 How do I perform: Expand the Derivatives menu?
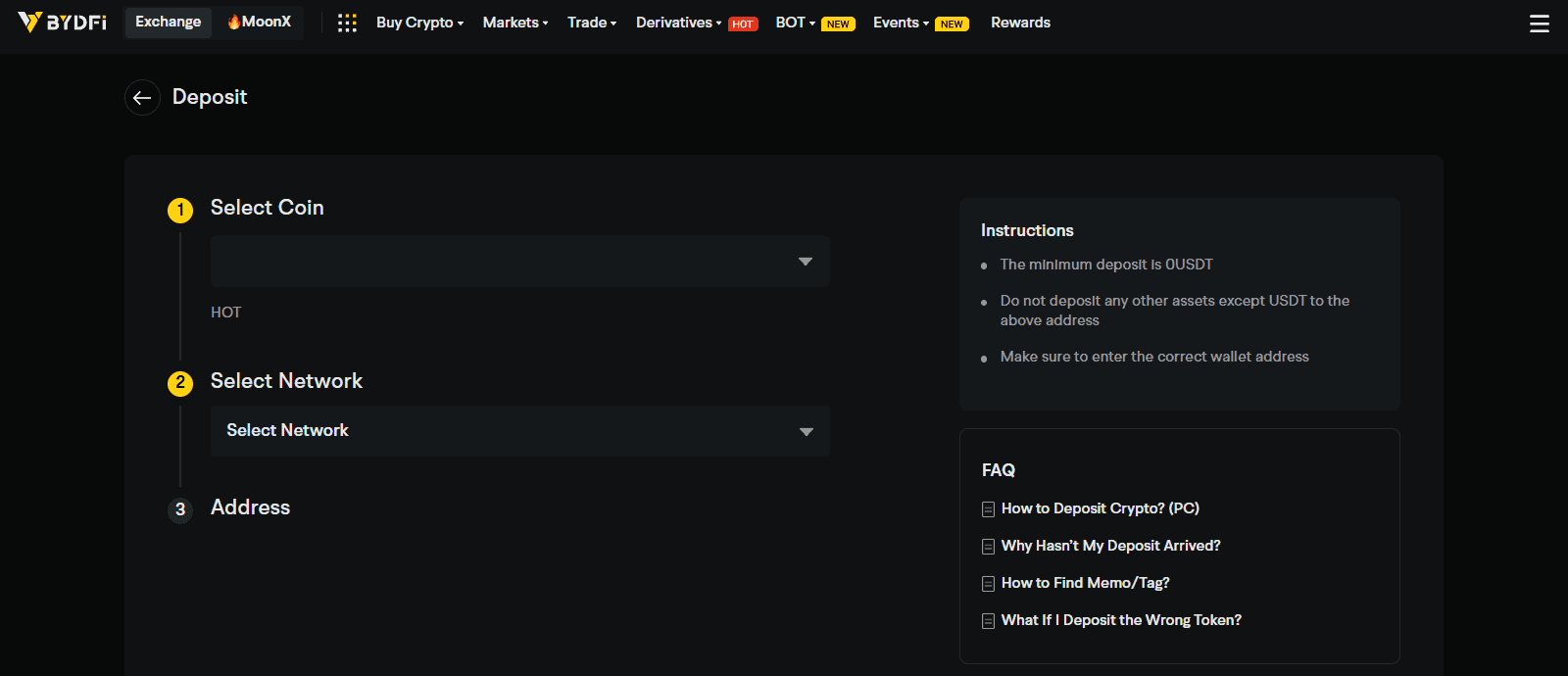click(678, 23)
